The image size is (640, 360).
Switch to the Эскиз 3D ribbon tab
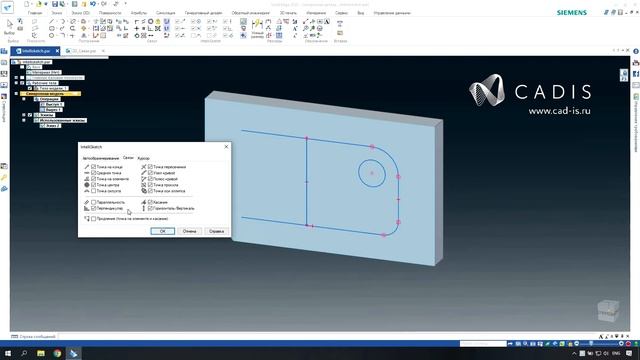[80, 13]
